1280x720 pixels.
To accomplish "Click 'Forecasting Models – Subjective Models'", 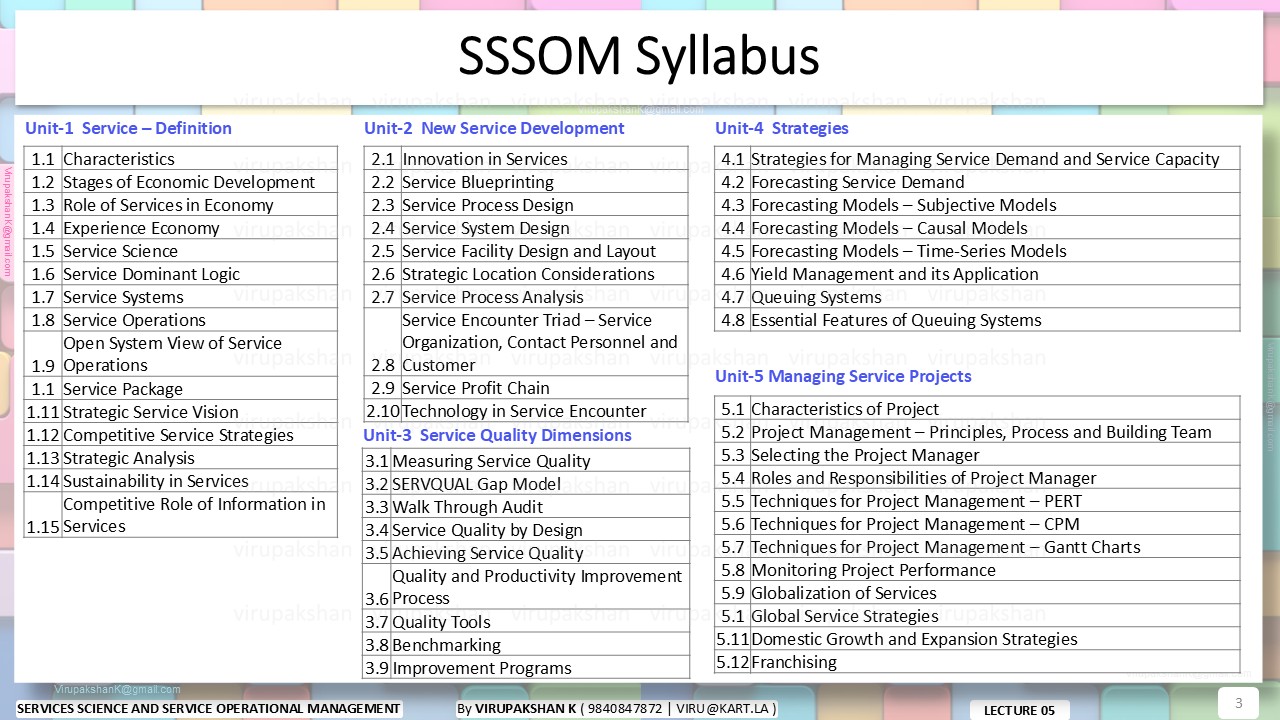I will (995, 204).
